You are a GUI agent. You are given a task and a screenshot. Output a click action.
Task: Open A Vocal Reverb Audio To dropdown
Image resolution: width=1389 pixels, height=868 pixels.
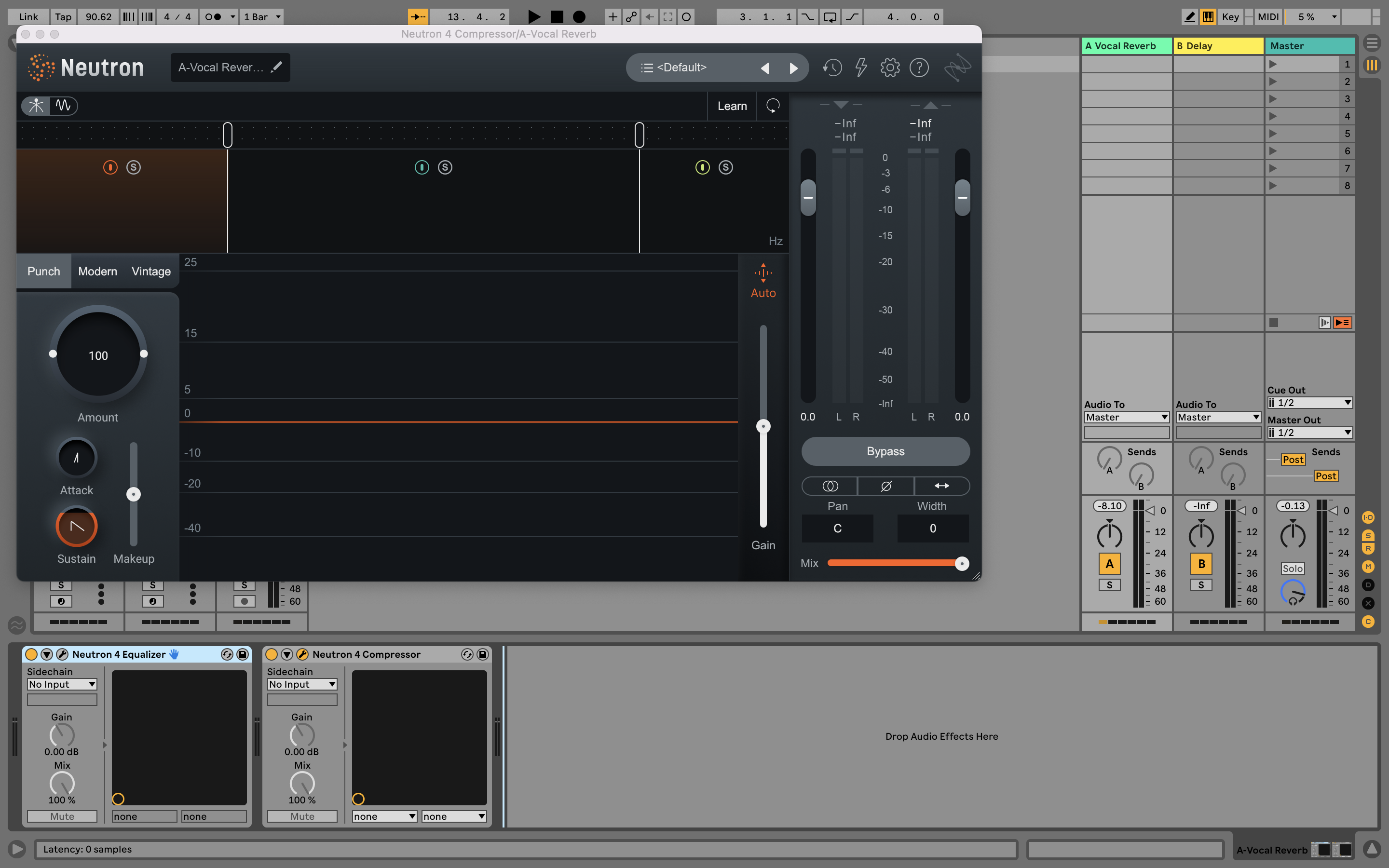(1126, 417)
